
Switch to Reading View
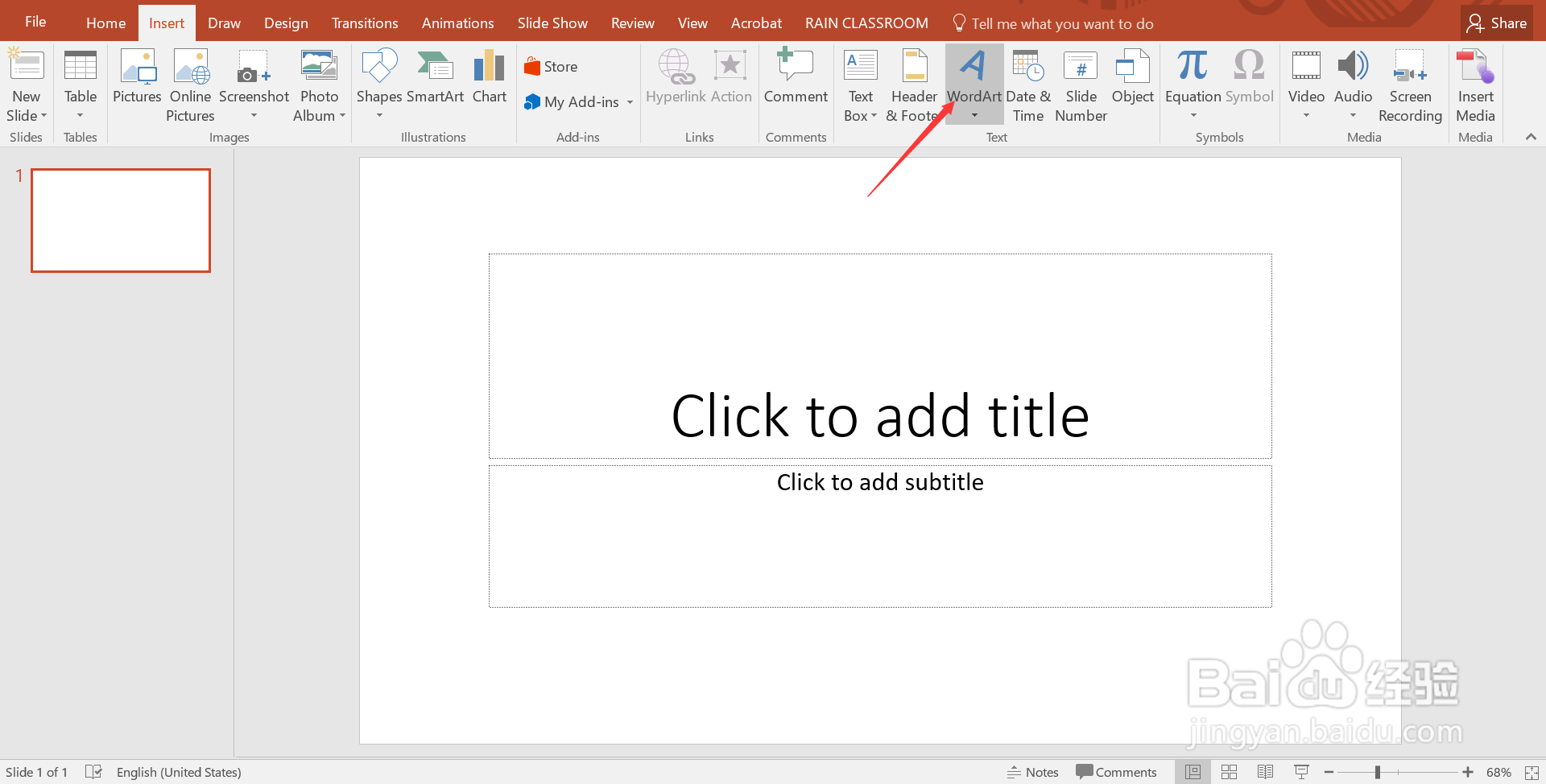1265,772
